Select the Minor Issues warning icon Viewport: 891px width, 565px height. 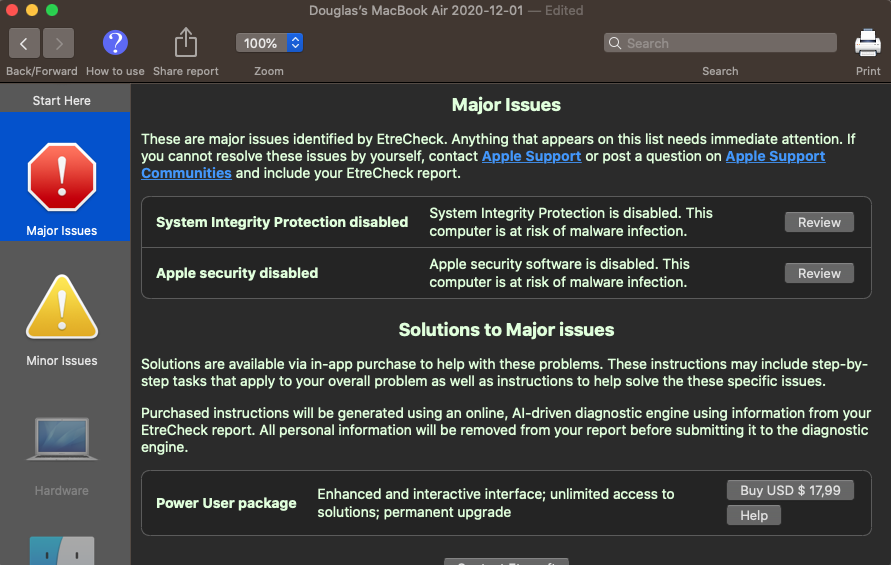tap(62, 307)
